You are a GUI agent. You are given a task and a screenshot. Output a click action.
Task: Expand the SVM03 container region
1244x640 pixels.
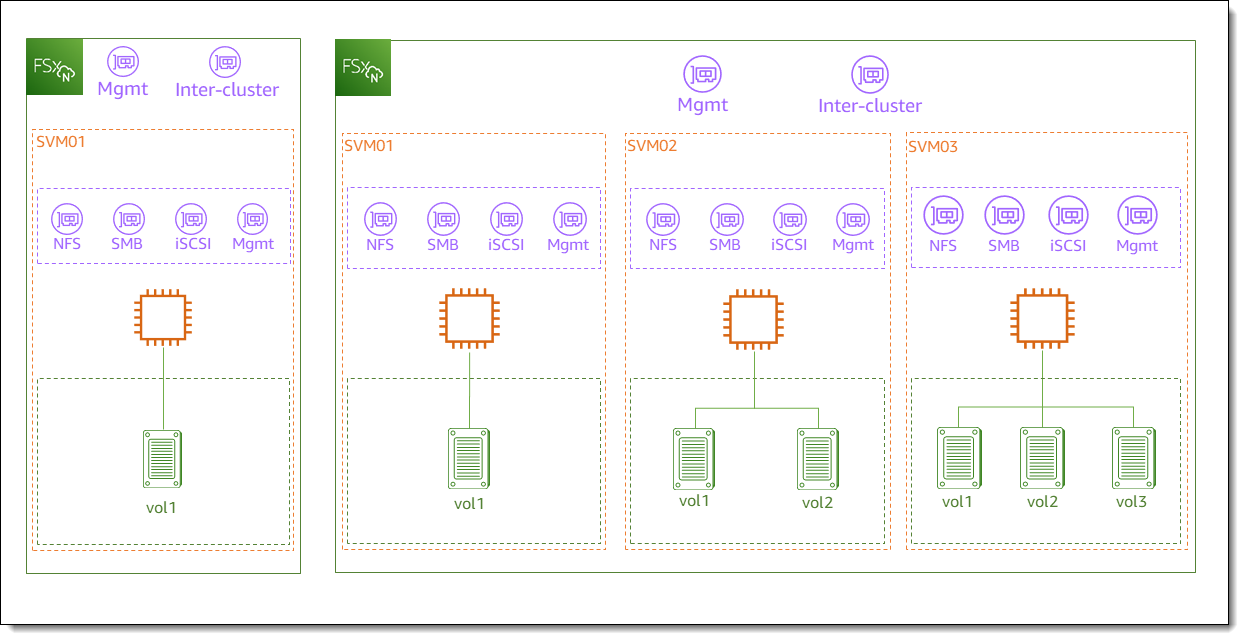1046,340
